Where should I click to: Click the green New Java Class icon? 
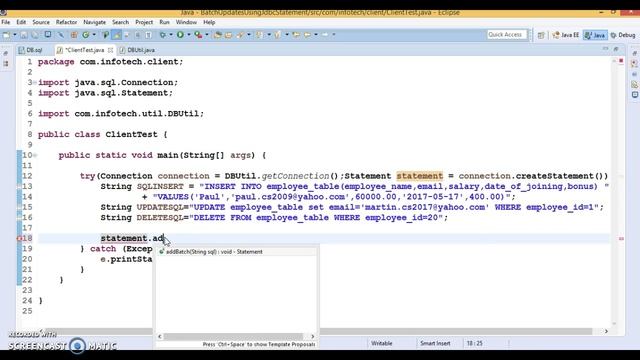point(86,35)
